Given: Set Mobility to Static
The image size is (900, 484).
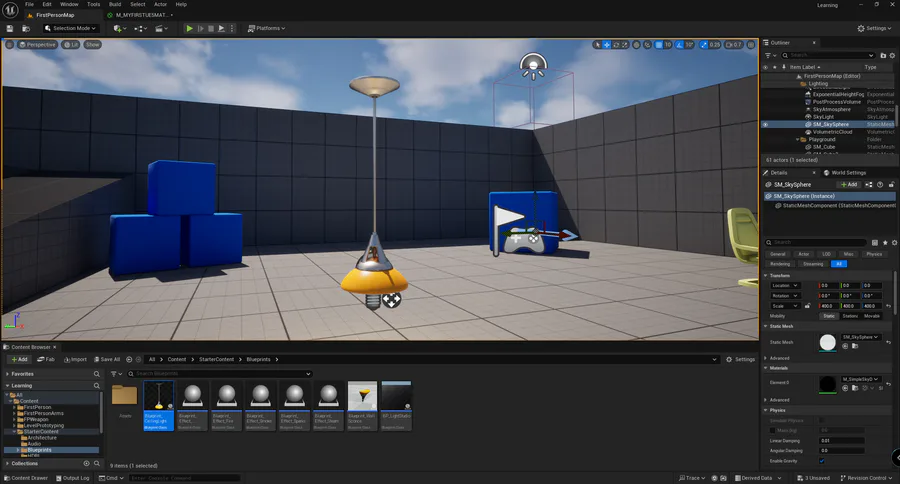Looking at the screenshot, I should click(x=829, y=316).
